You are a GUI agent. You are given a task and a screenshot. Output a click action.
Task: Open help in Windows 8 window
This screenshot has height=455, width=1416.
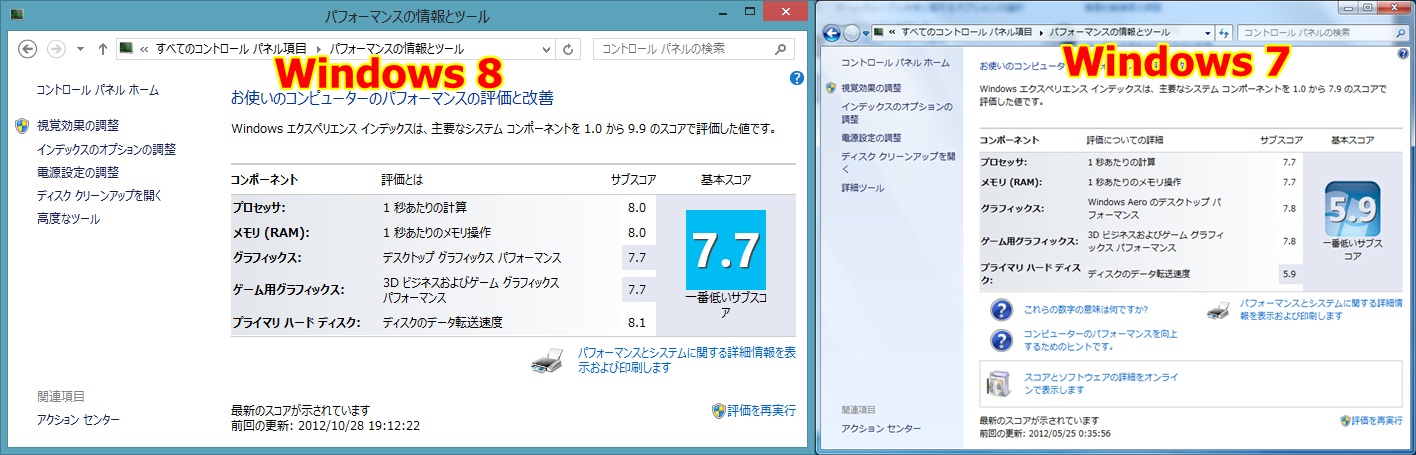tap(797, 78)
